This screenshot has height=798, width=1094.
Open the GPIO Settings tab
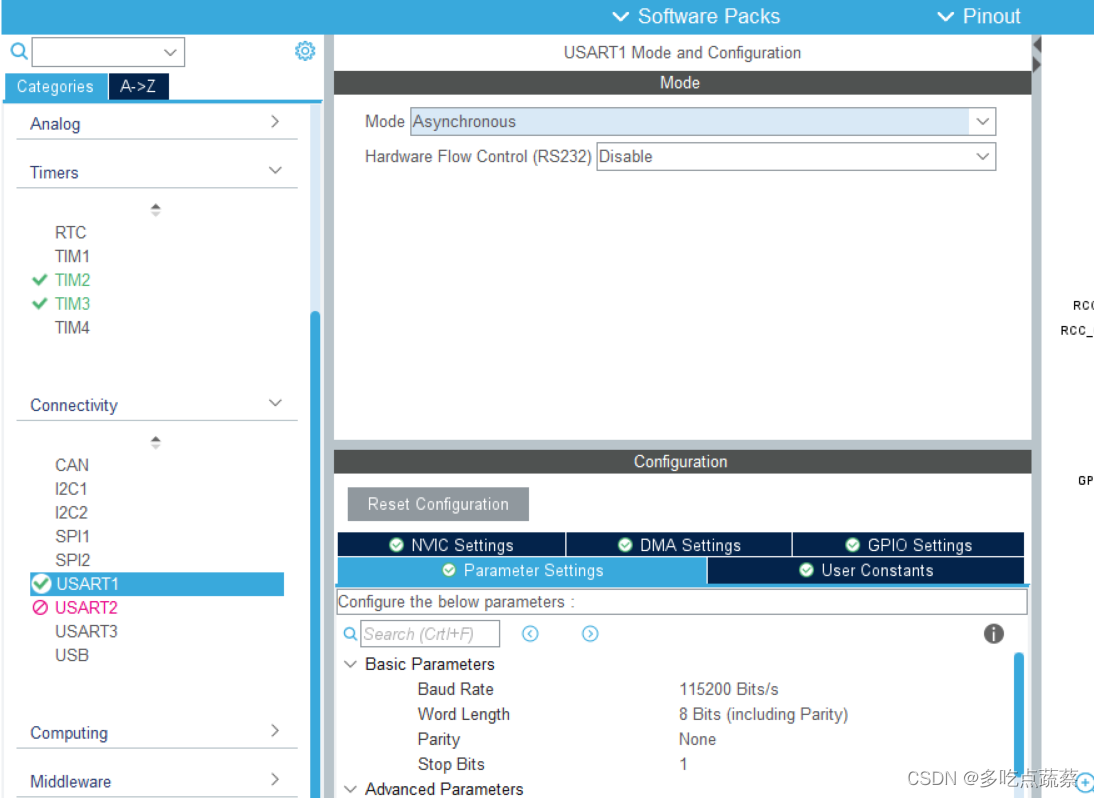[908, 545]
